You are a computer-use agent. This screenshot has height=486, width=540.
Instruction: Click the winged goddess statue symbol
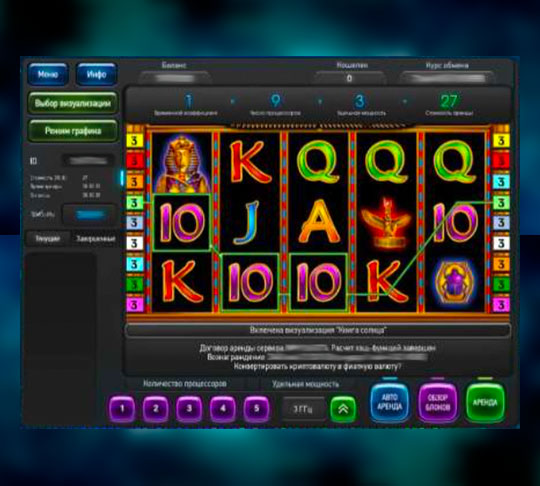pos(386,224)
